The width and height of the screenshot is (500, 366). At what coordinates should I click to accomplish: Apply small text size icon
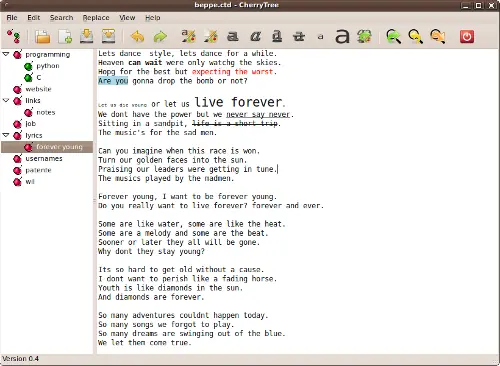click(321, 37)
